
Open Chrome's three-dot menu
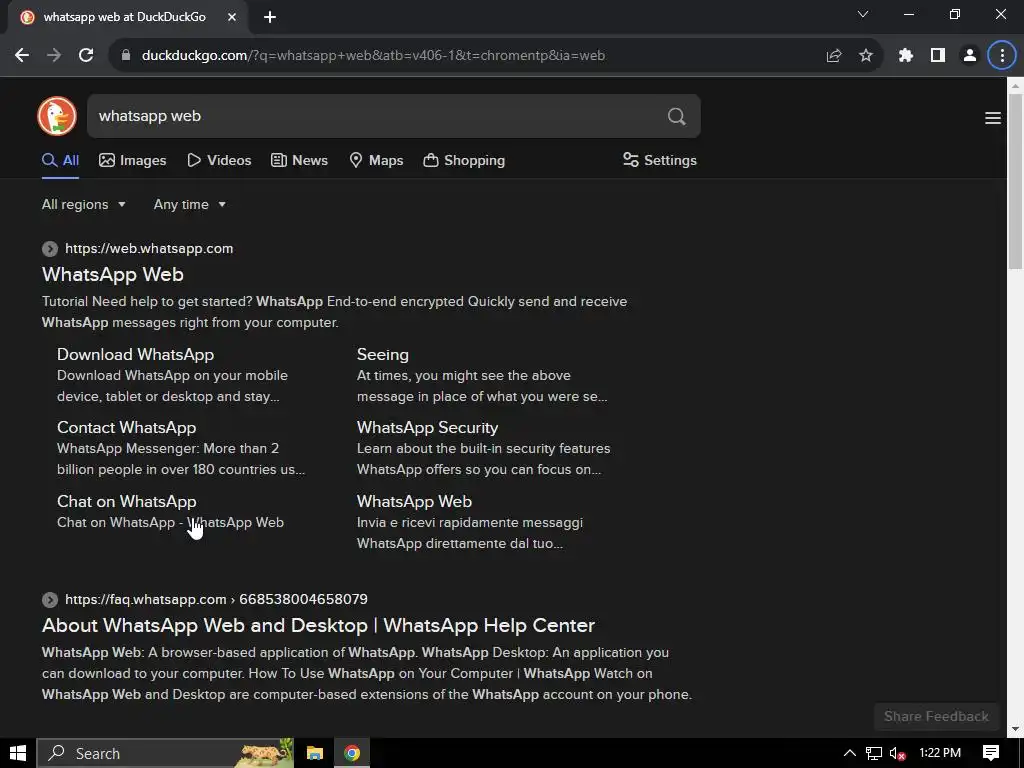[x=1002, y=56]
